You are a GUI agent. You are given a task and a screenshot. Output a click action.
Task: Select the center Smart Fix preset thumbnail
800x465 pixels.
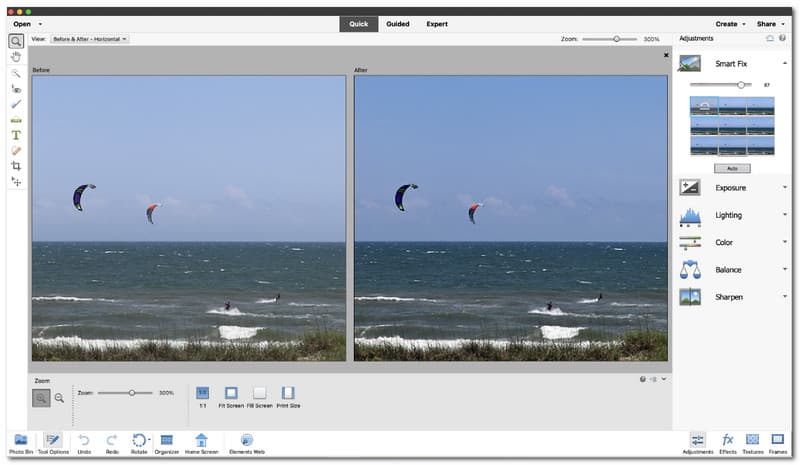coord(732,126)
